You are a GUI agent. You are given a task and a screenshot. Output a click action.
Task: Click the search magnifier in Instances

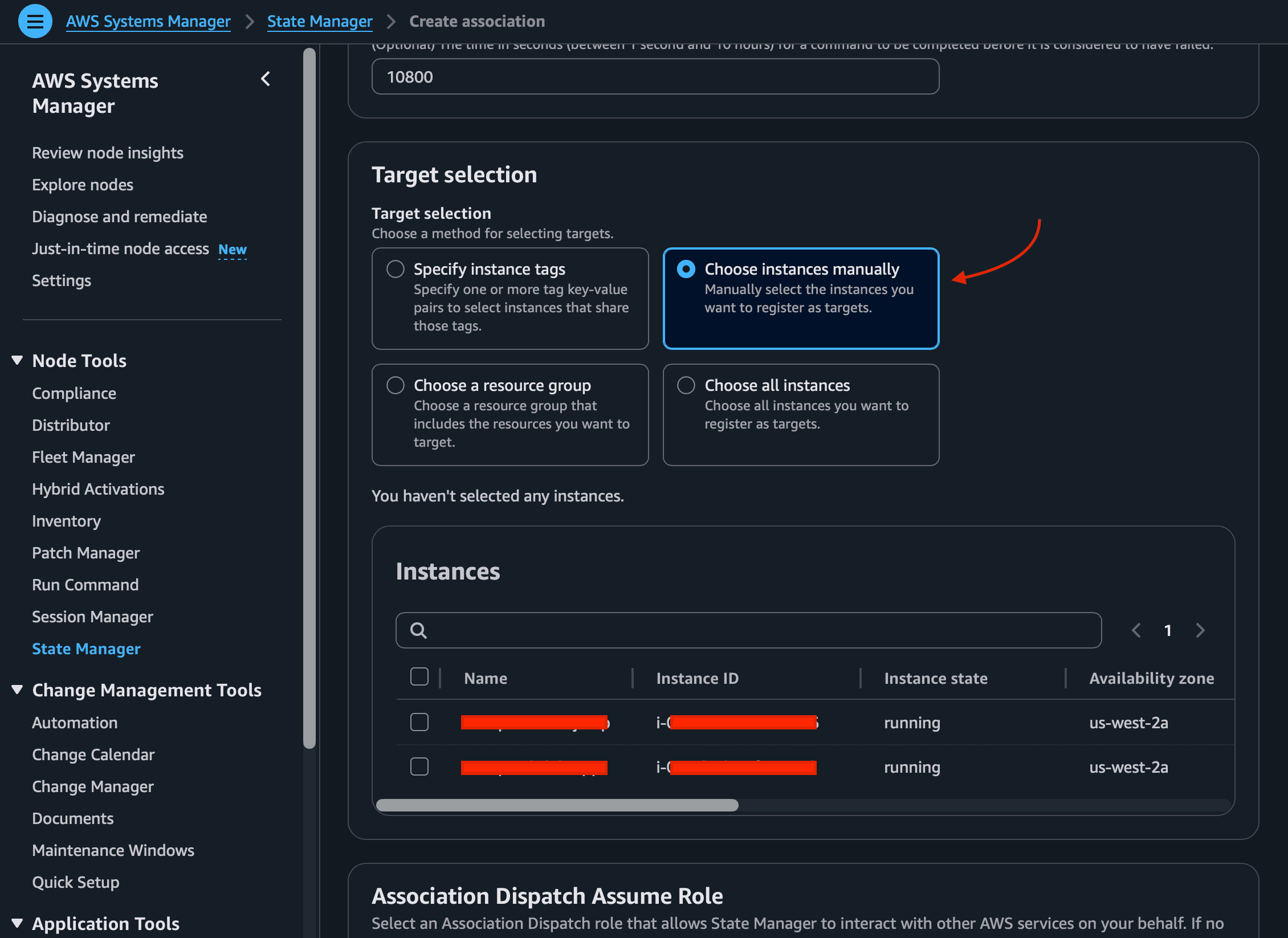[x=418, y=630]
